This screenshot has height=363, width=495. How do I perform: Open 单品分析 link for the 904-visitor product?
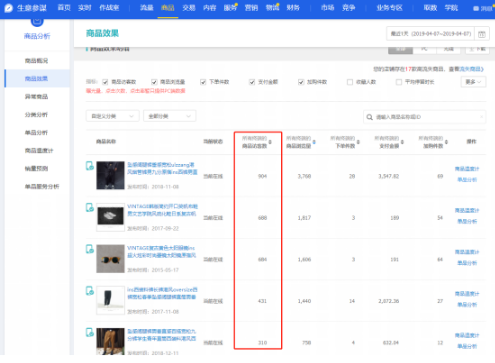[467, 180]
